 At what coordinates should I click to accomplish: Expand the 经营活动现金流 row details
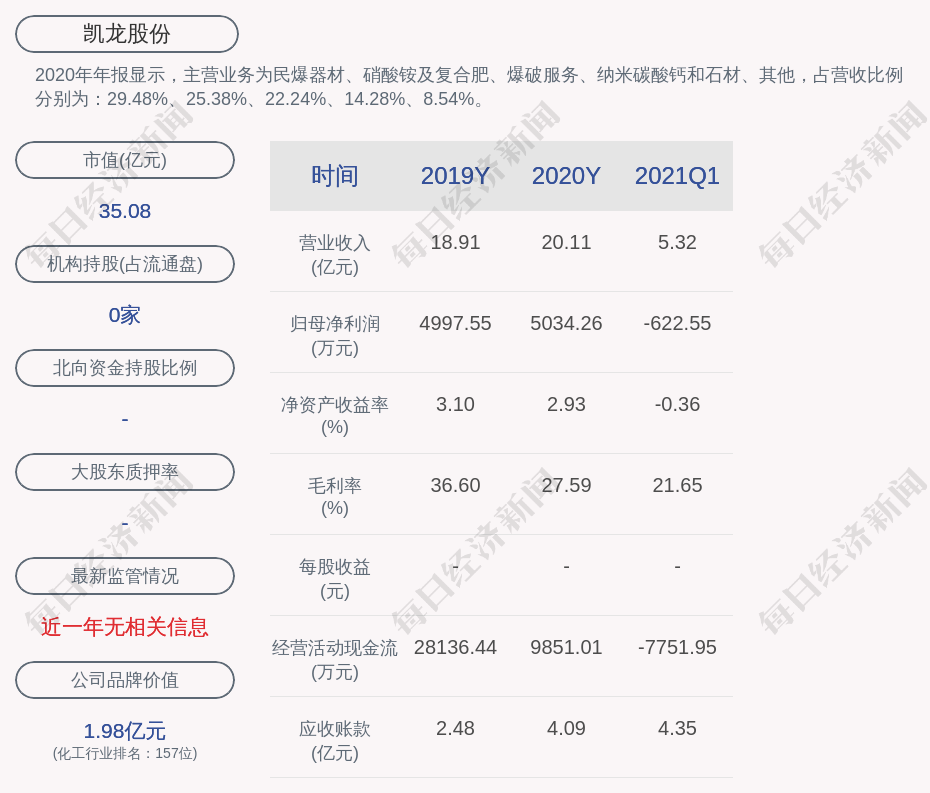tap(333, 659)
